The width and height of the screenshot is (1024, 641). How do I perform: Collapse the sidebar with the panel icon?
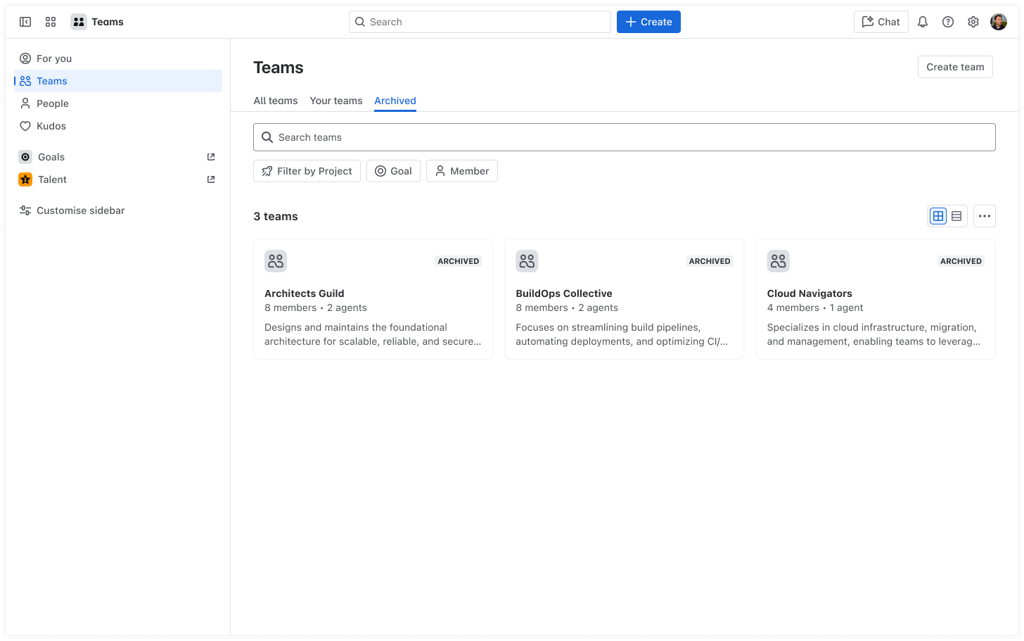[25, 21]
